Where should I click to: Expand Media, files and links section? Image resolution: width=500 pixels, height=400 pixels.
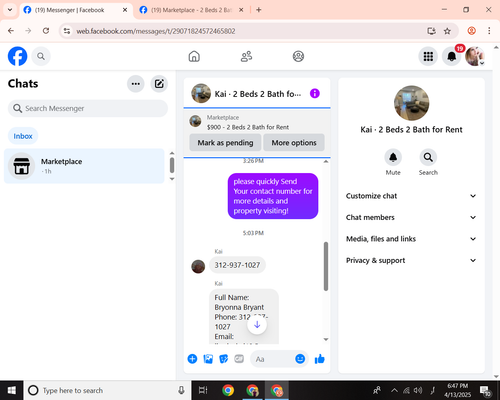coord(411,239)
